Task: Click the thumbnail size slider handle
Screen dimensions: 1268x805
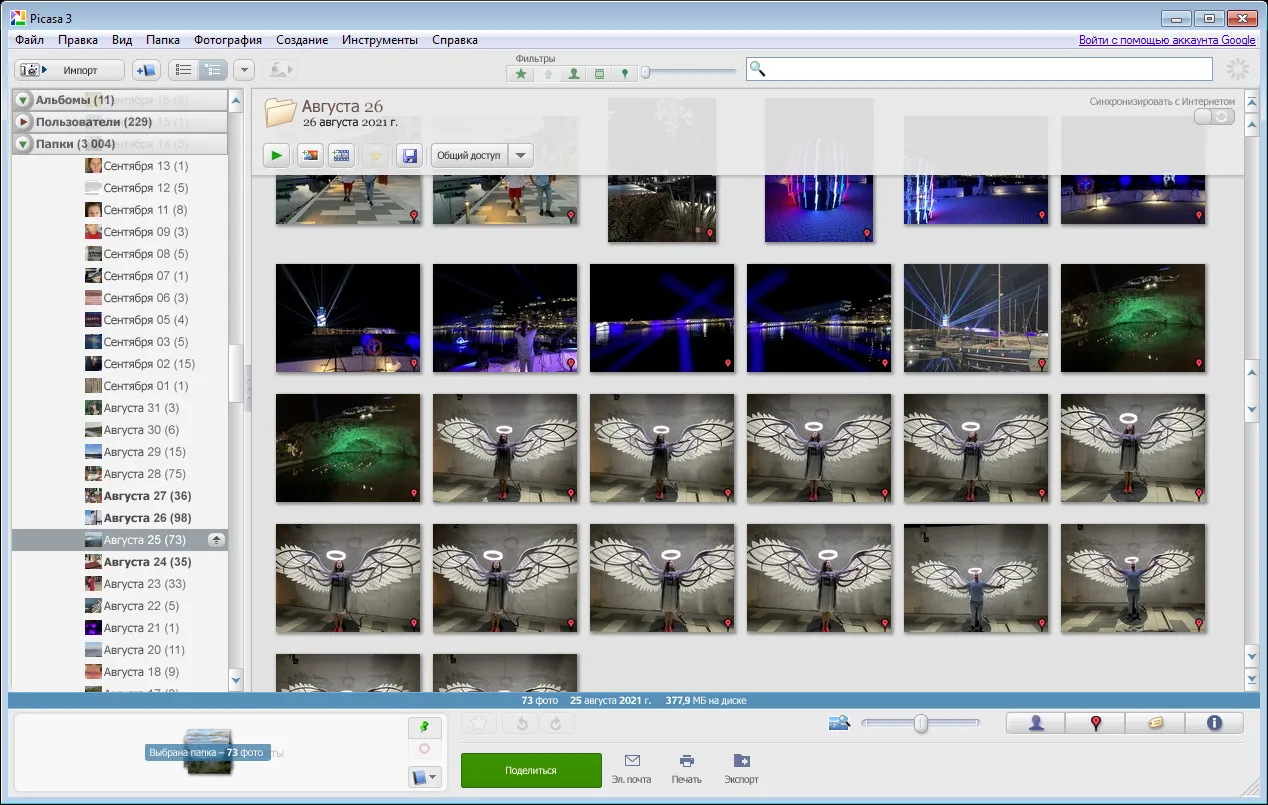Action: [x=921, y=724]
